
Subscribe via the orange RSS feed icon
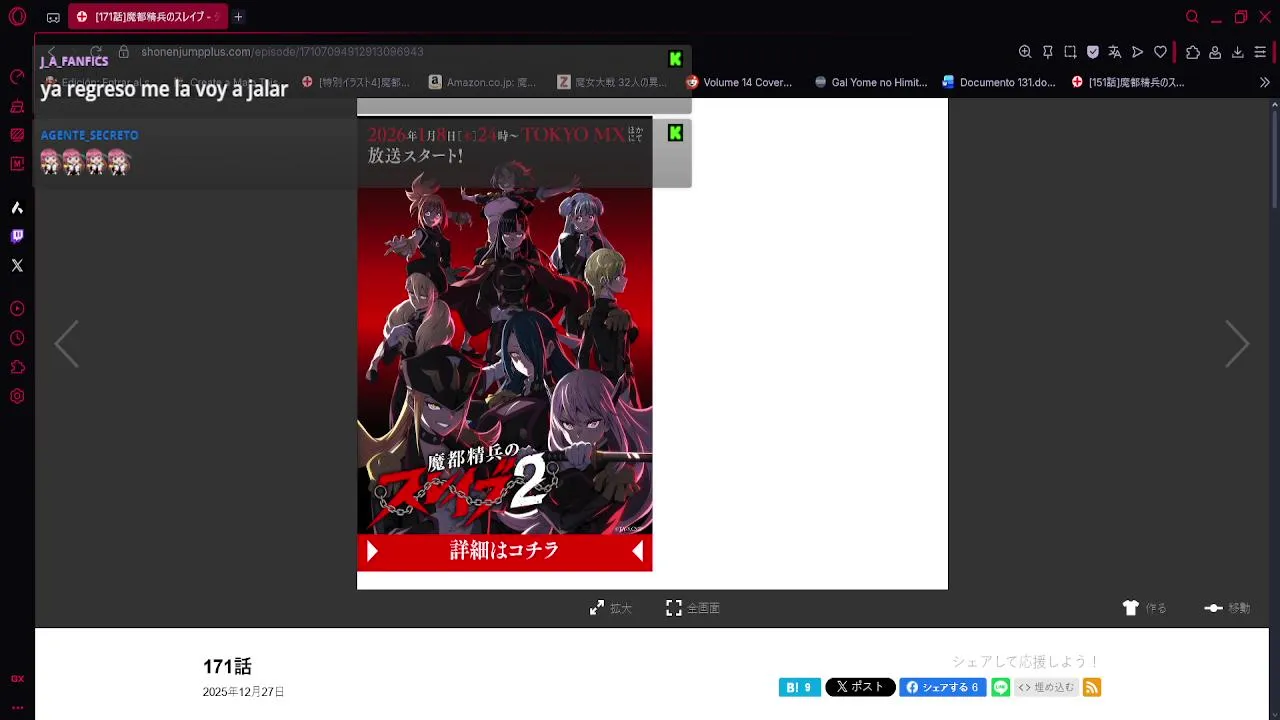point(1092,687)
